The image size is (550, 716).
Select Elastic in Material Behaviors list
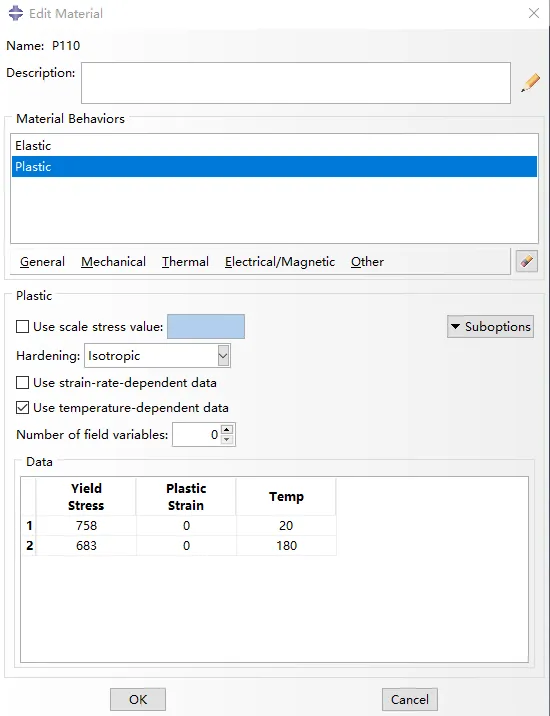(274, 146)
